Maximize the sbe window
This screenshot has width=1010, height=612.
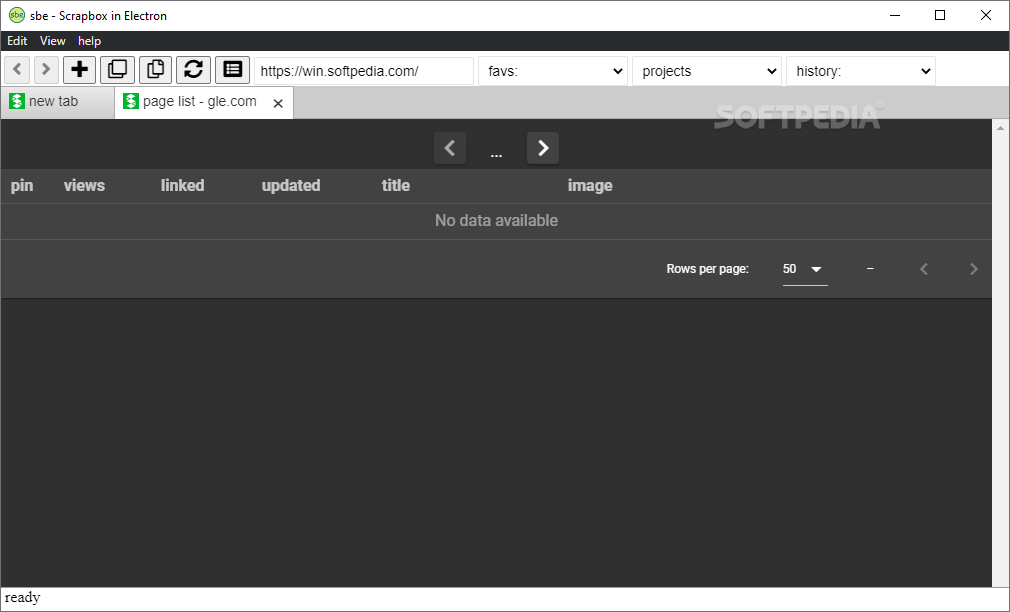tap(940, 15)
